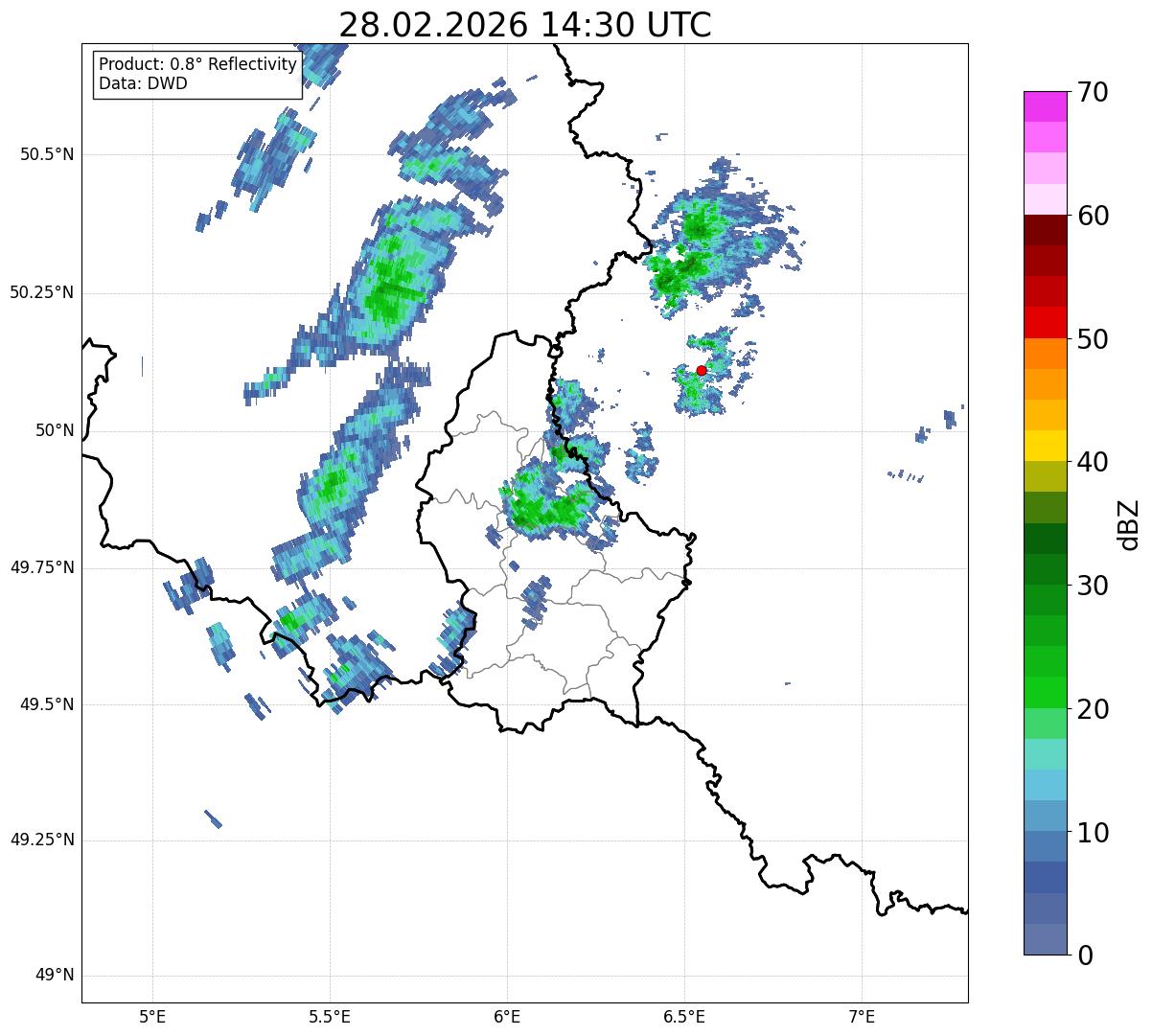Click the 6.5°E longitude label
This screenshot has width=1152, height=1036.
tap(684, 1016)
